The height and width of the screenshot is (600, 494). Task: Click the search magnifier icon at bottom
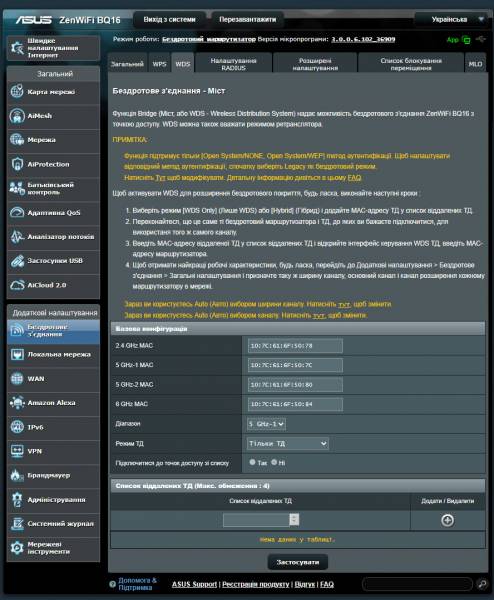pyautogui.click(x=482, y=584)
